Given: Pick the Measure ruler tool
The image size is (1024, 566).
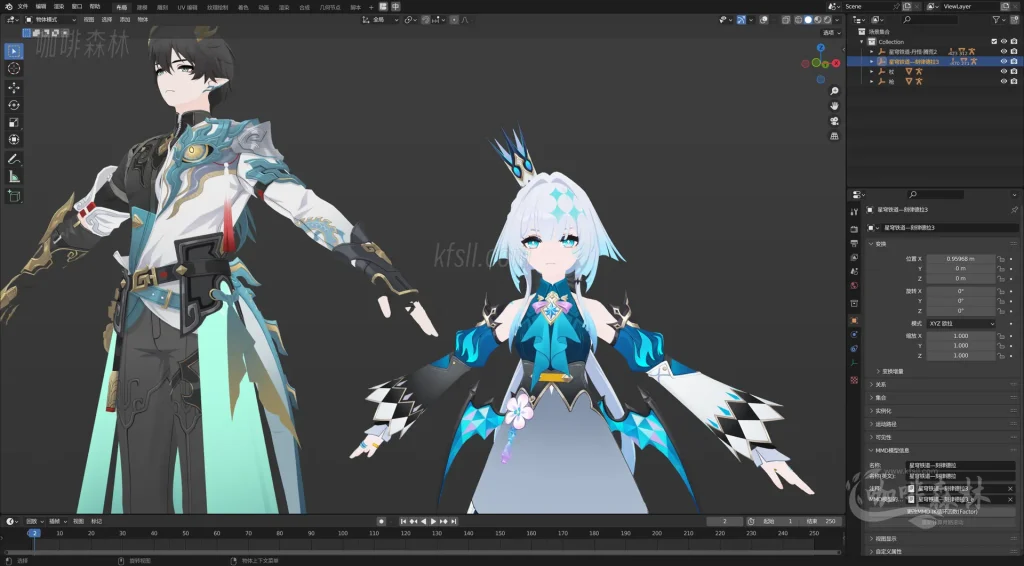Looking at the screenshot, I should click(x=14, y=177).
